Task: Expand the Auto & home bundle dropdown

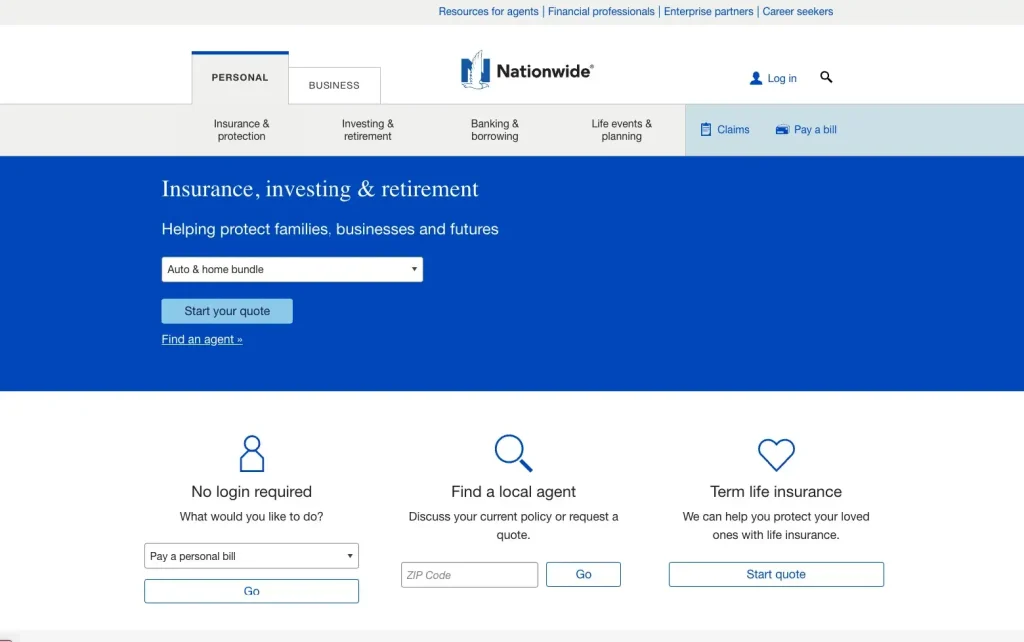Action: (x=292, y=269)
